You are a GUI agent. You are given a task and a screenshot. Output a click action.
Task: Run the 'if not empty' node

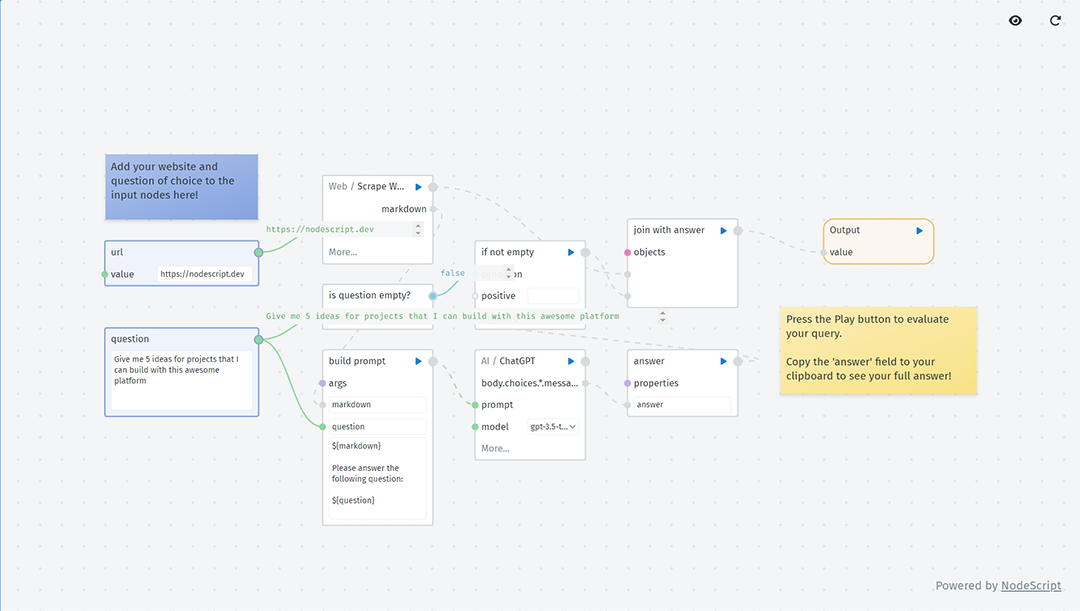[570, 252]
